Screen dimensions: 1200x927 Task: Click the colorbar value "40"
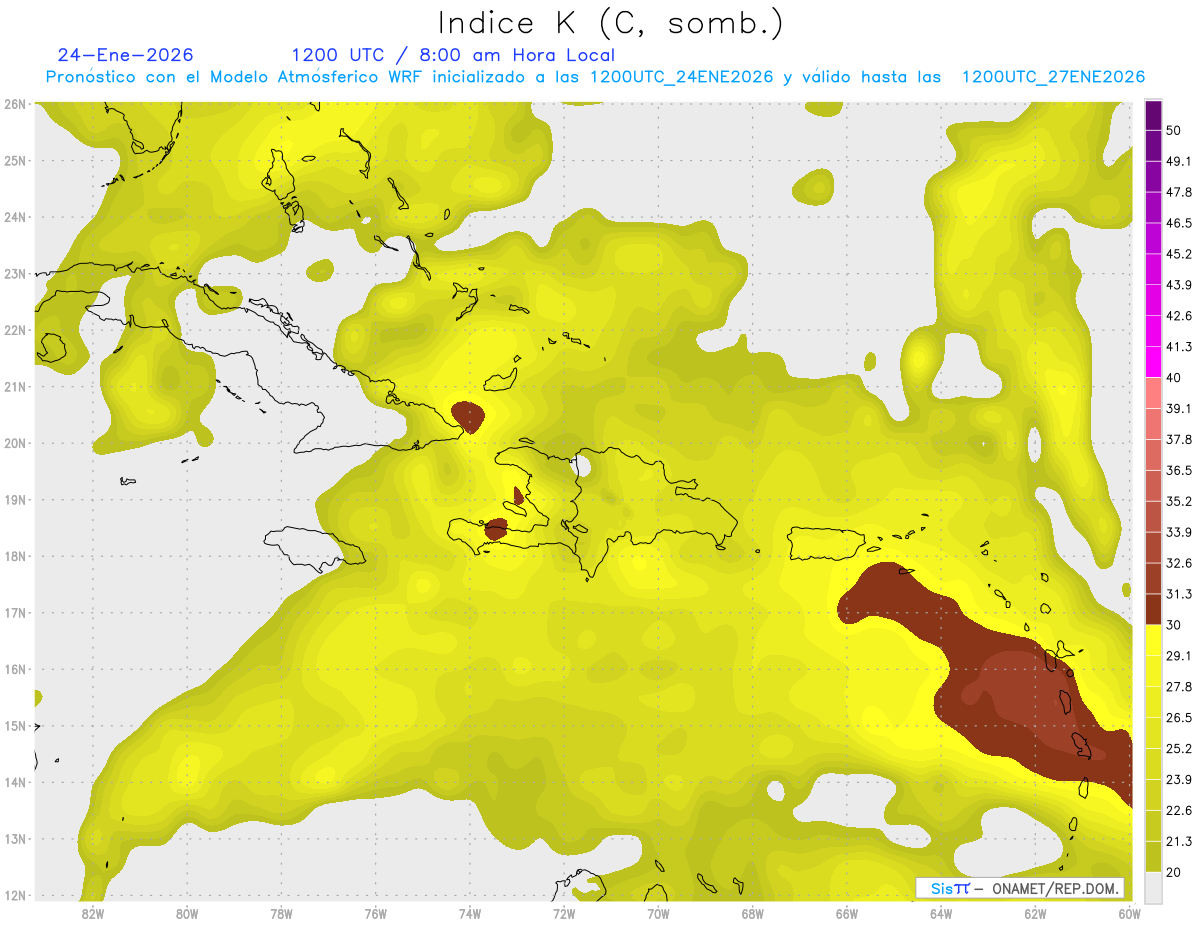coord(1175,377)
